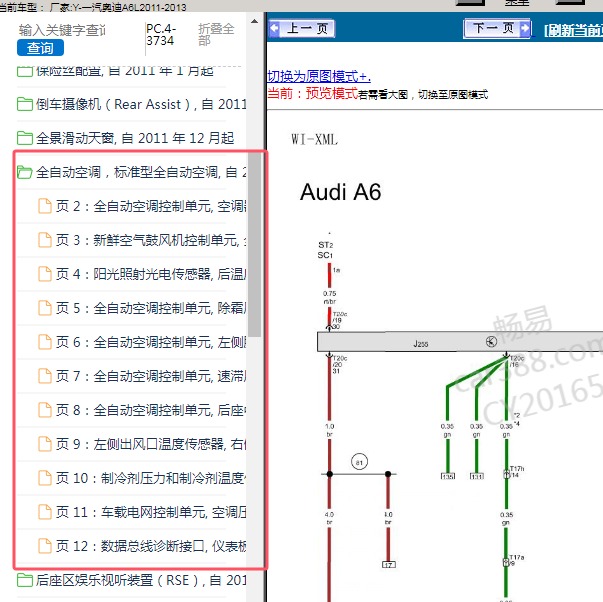This screenshot has height=602, width=603.
Task: Open the 保险丝配置 folder icon
Action: click(x=25, y=71)
